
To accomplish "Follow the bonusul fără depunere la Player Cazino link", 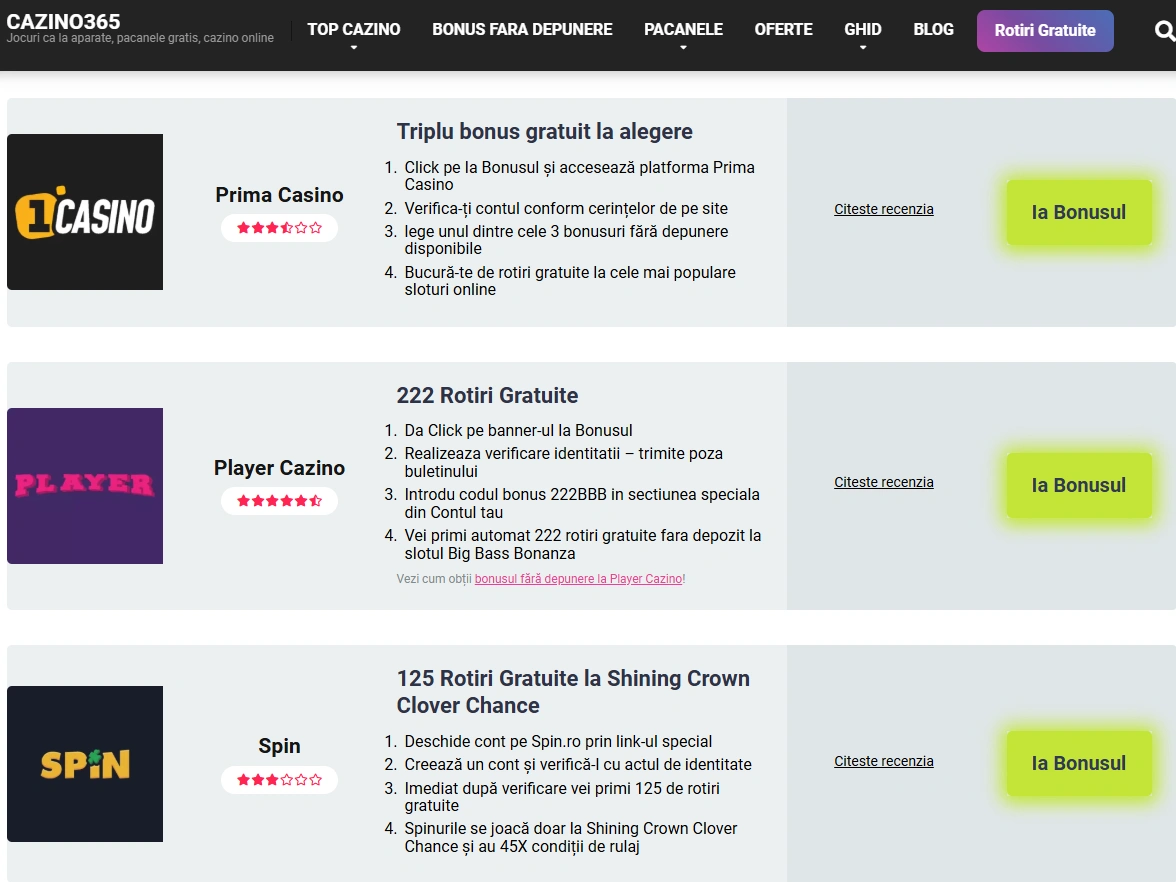I will point(578,579).
